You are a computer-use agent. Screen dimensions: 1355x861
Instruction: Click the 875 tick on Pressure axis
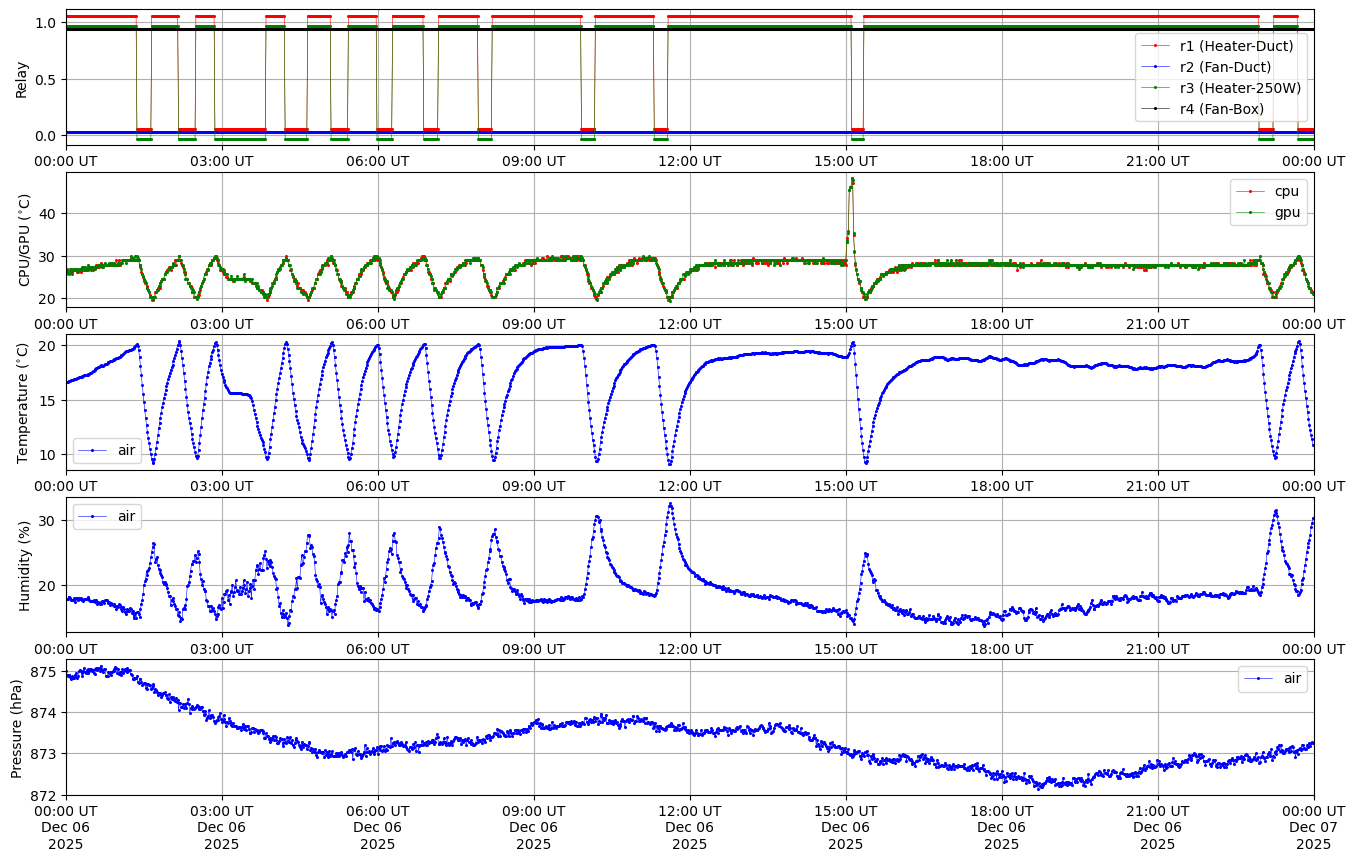coord(43,672)
